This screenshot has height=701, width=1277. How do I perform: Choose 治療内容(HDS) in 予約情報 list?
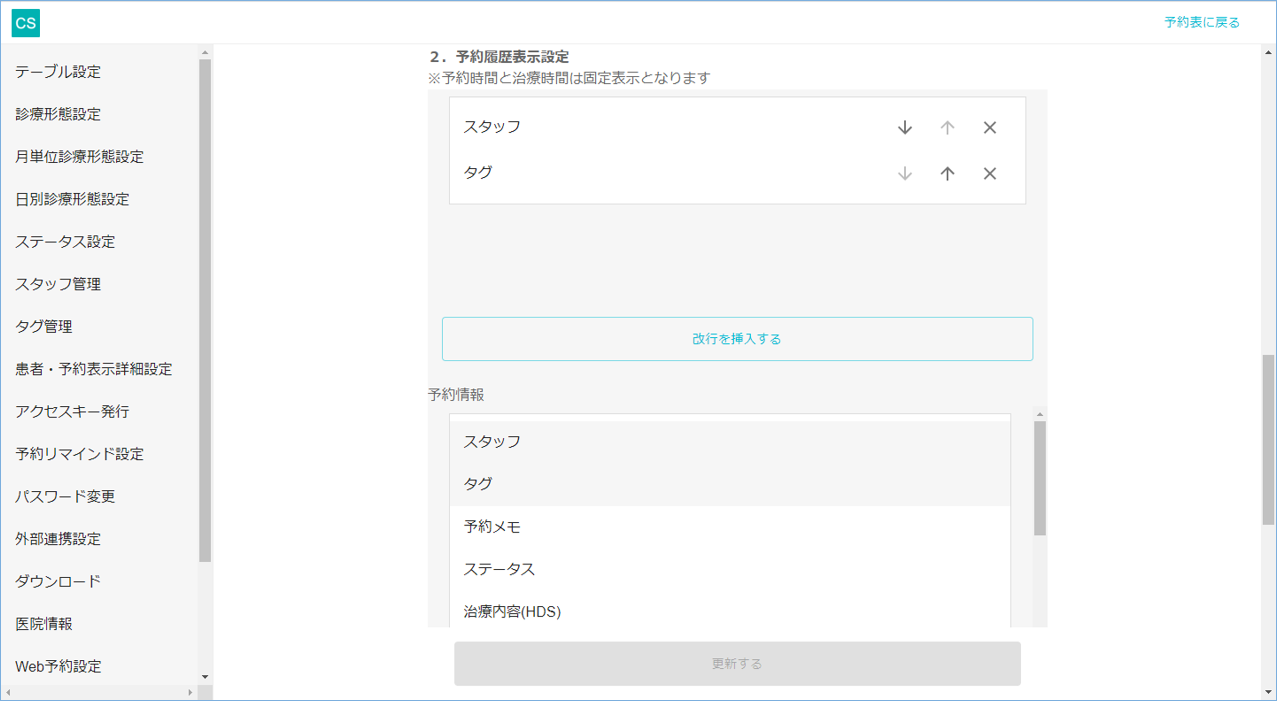[512, 611]
